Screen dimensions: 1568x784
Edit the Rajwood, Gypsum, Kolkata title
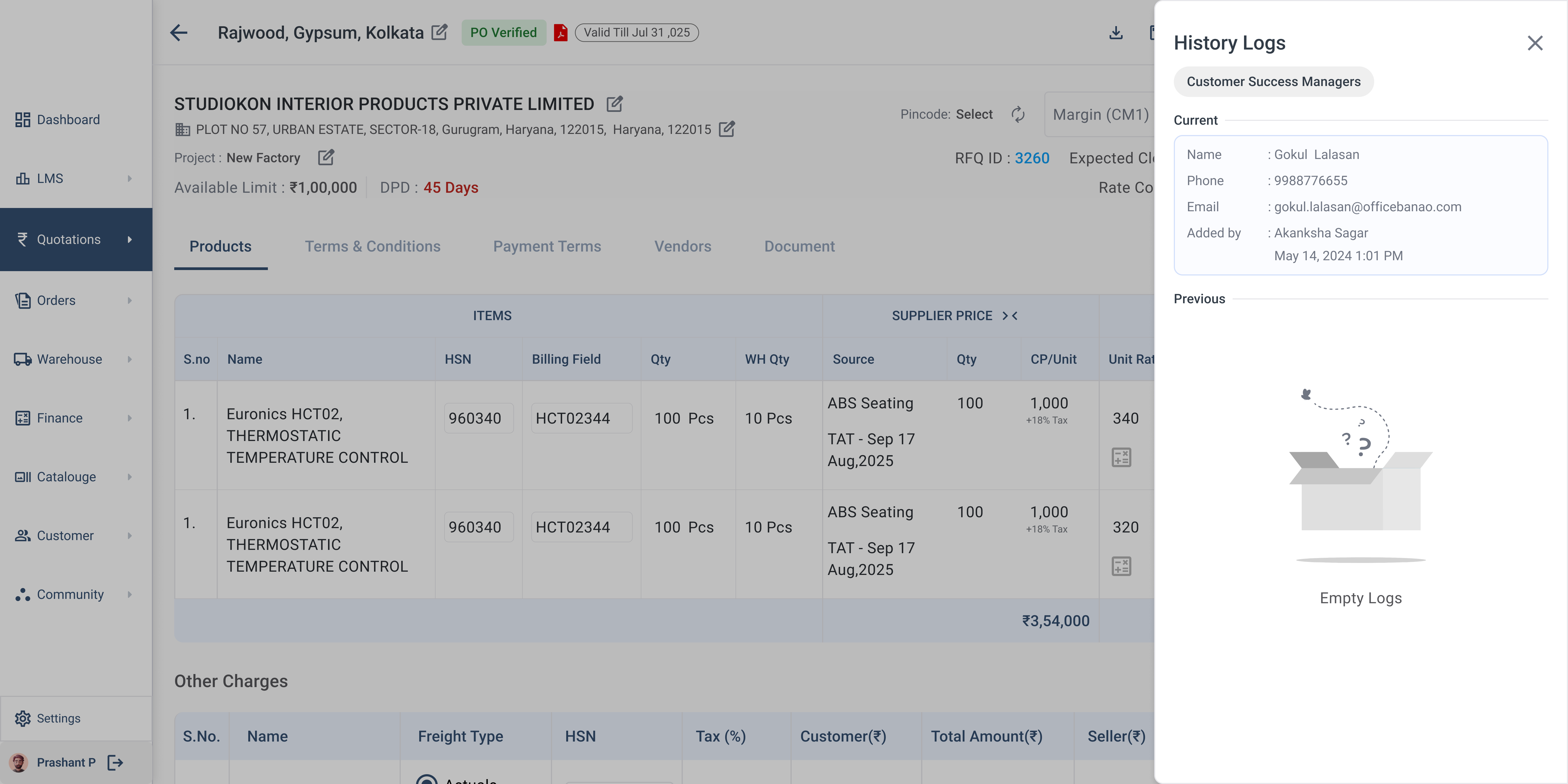439,32
